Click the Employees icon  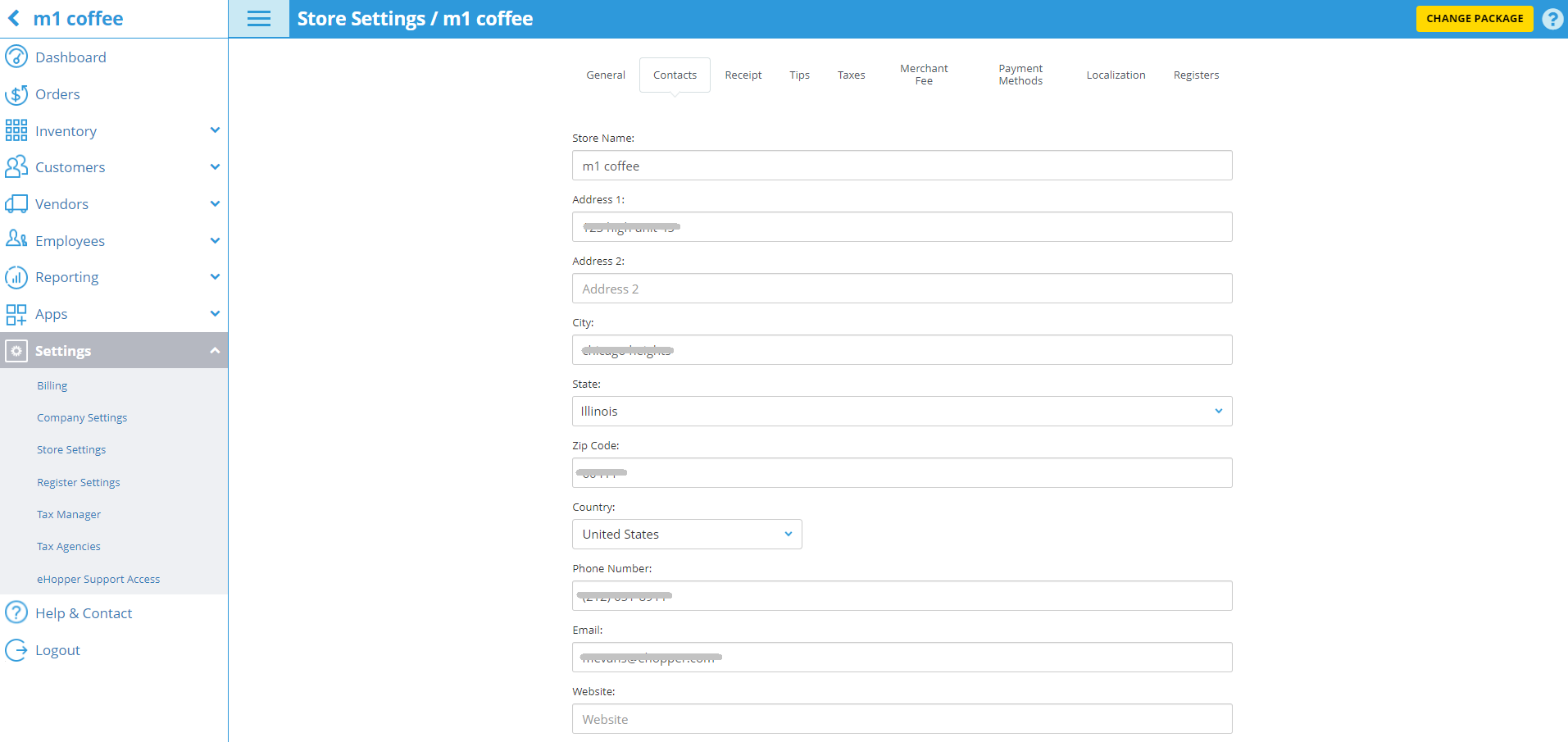click(x=16, y=239)
